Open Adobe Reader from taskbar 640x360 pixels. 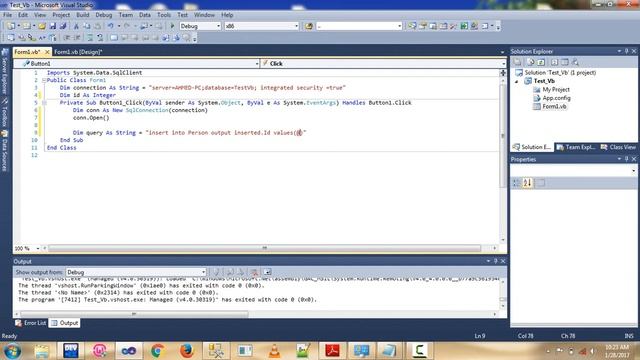click(x=332, y=351)
